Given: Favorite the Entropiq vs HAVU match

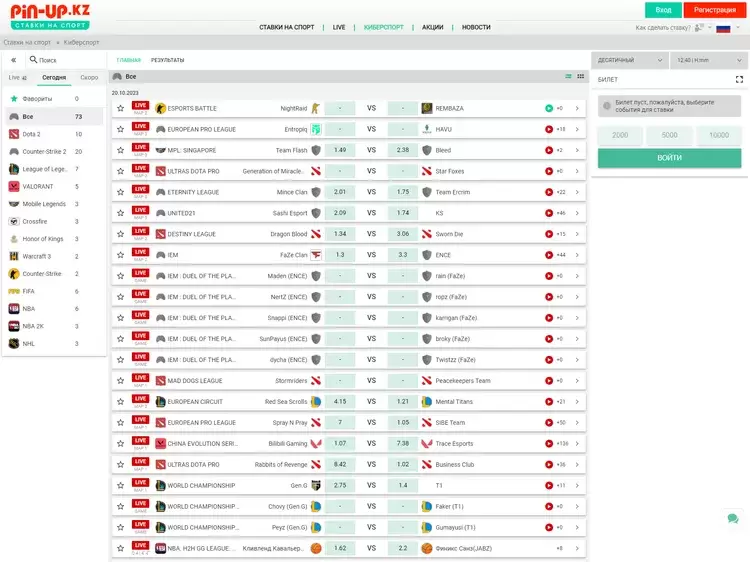Looking at the screenshot, I should pyautogui.click(x=121, y=129).
